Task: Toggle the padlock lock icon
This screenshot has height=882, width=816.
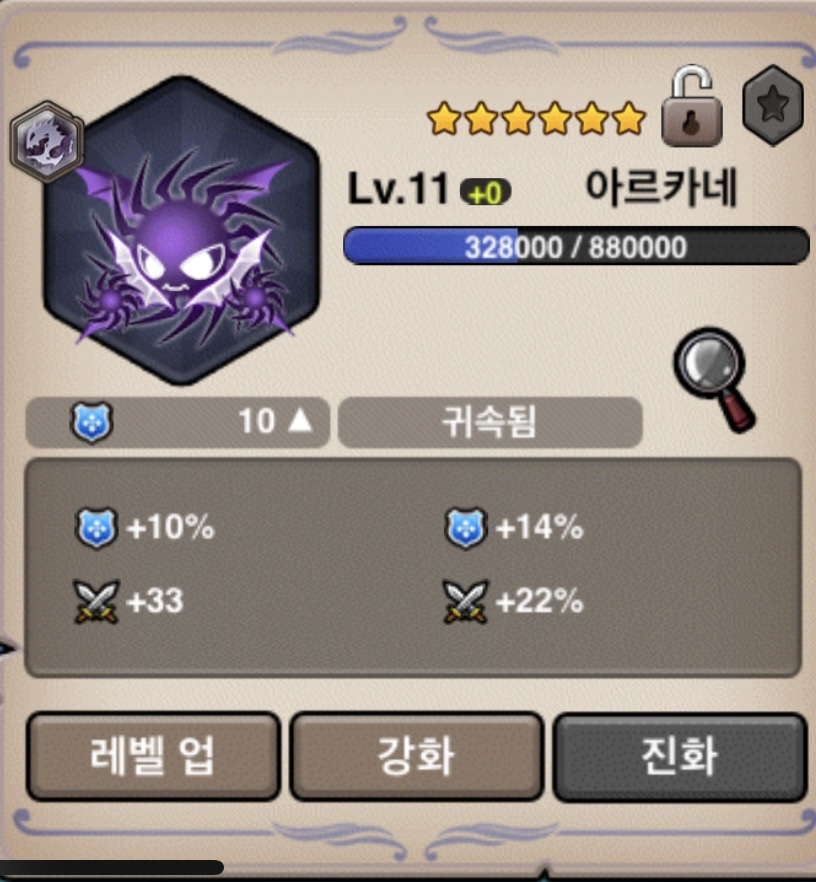Action: click(691, 106)
